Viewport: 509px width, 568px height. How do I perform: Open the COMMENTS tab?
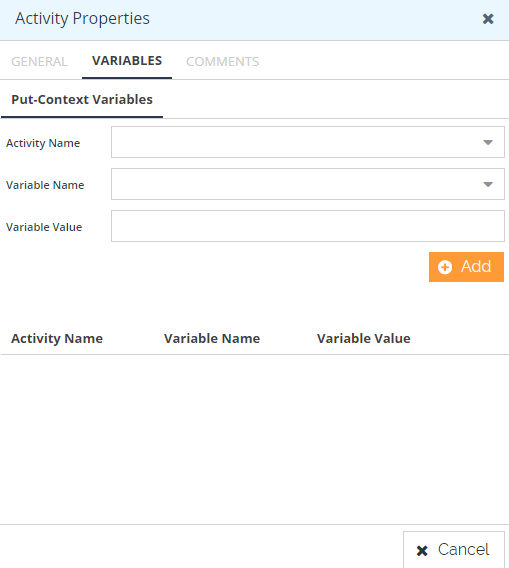click(222, 62)
